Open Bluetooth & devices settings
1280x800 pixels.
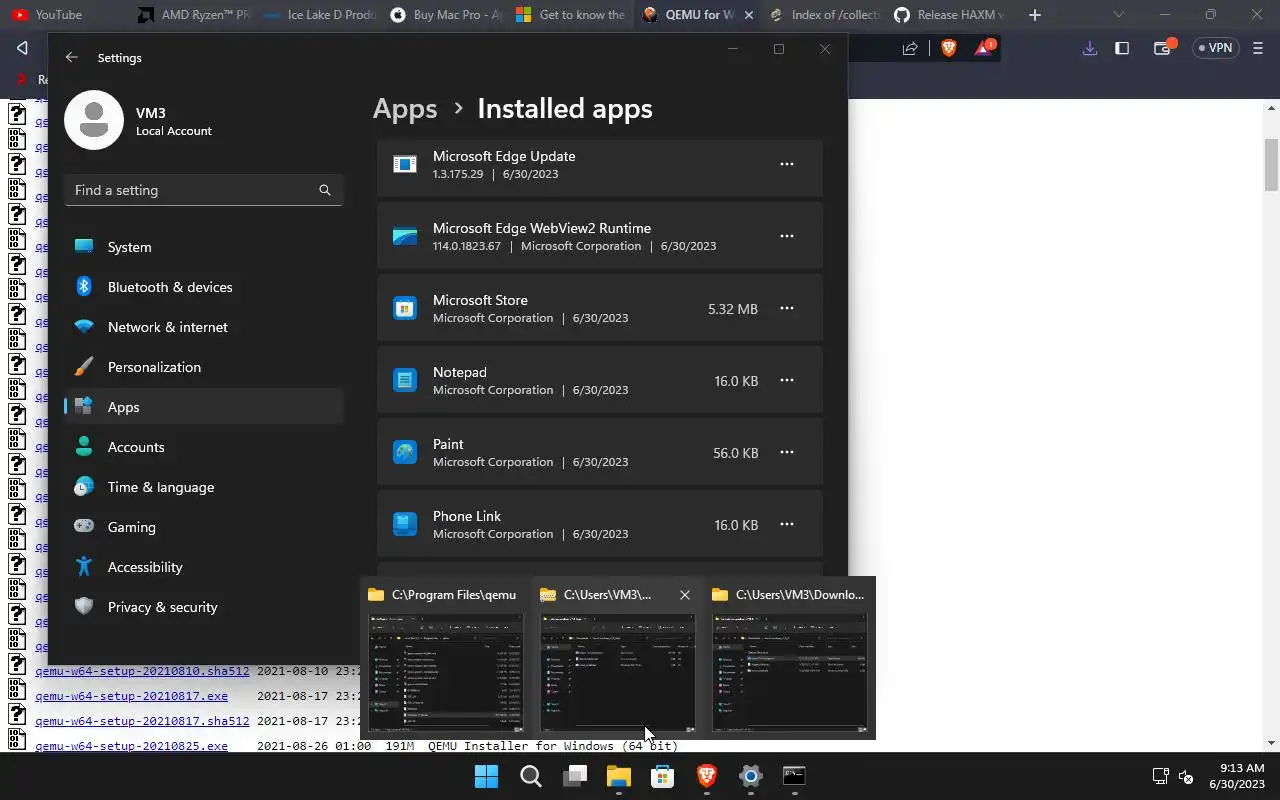pyautogui.click(x=204, y=287)
